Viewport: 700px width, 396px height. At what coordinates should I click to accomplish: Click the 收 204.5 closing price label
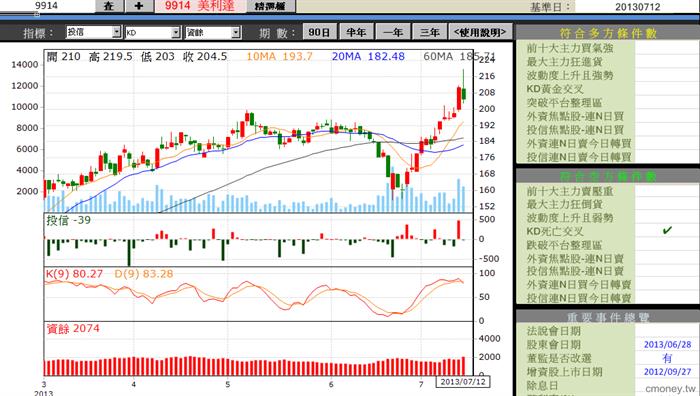(x=205, y=57)
